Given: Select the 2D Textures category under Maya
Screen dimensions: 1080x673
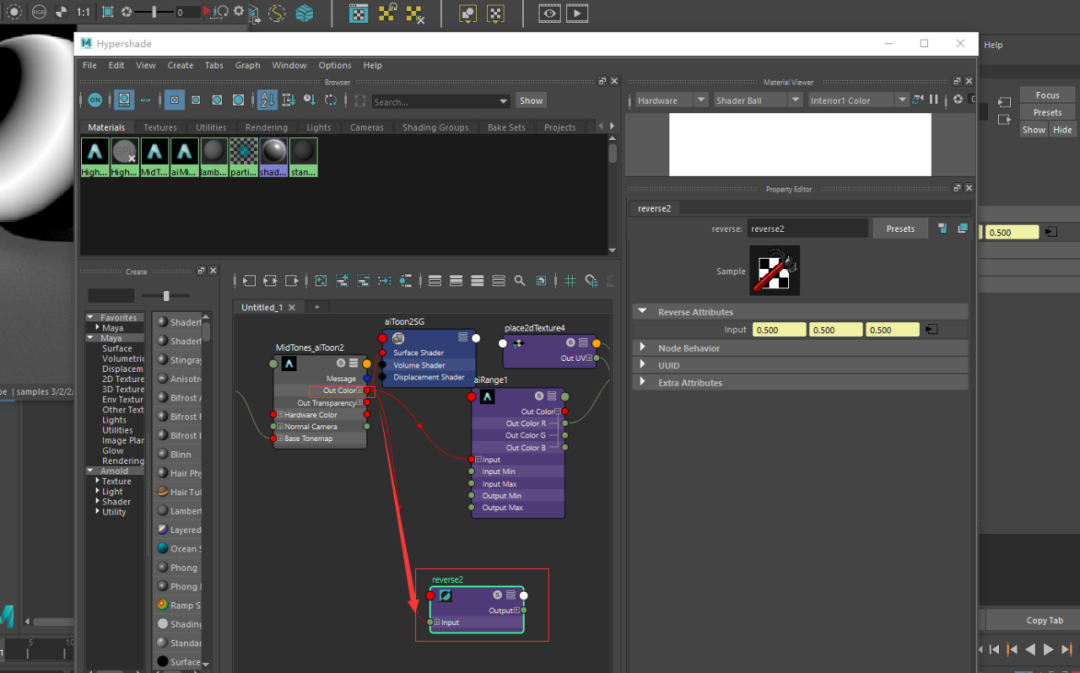Looking at the screenshot, I should pos(123,379).
